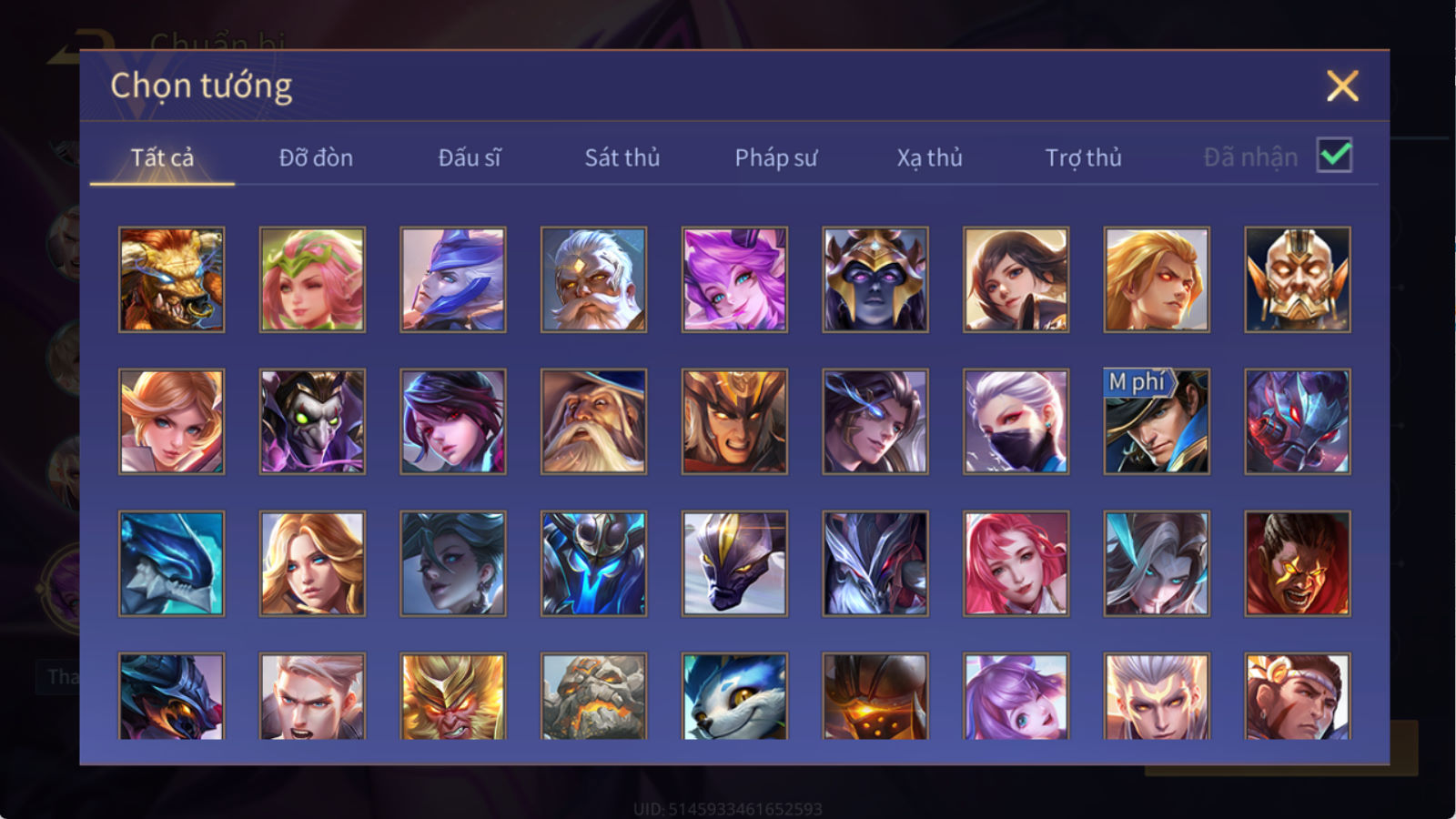The width and height of the screenshot is (1456, 819).
Task: Pick the blue raccoon hero portrait
Action: (734, 696)
